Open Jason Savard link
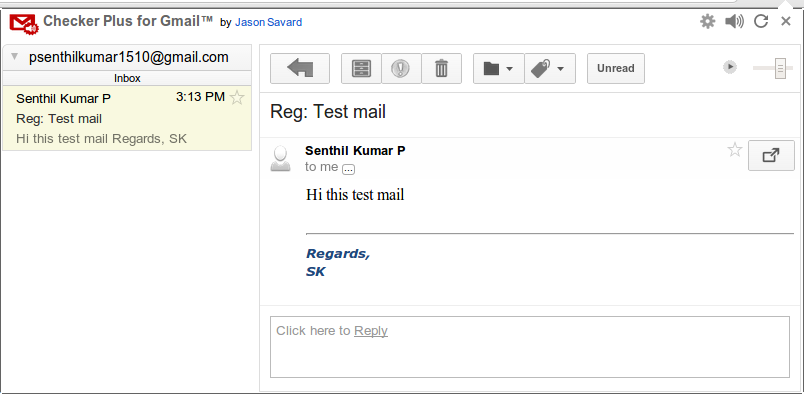This screenshot has width=804, height=394. (x=268, y=23)
